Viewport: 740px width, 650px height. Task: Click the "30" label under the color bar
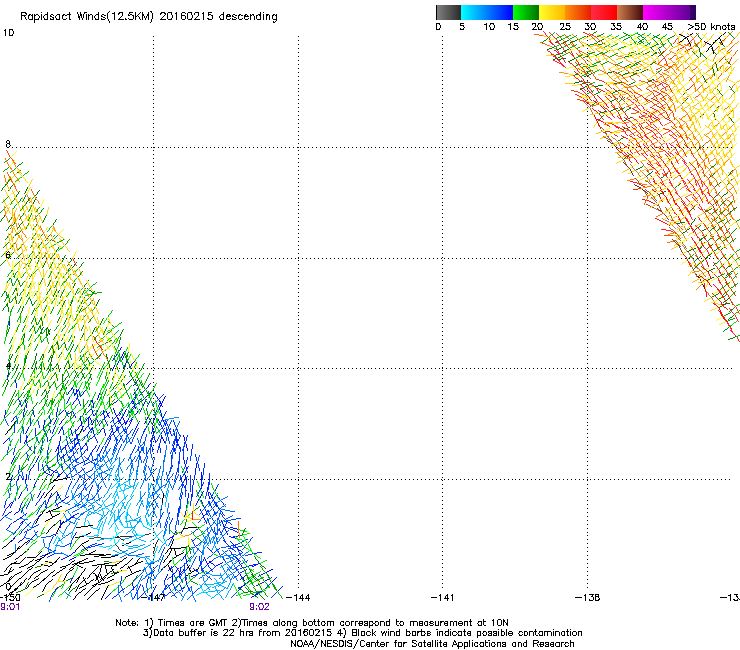click(x=590, y=27)
